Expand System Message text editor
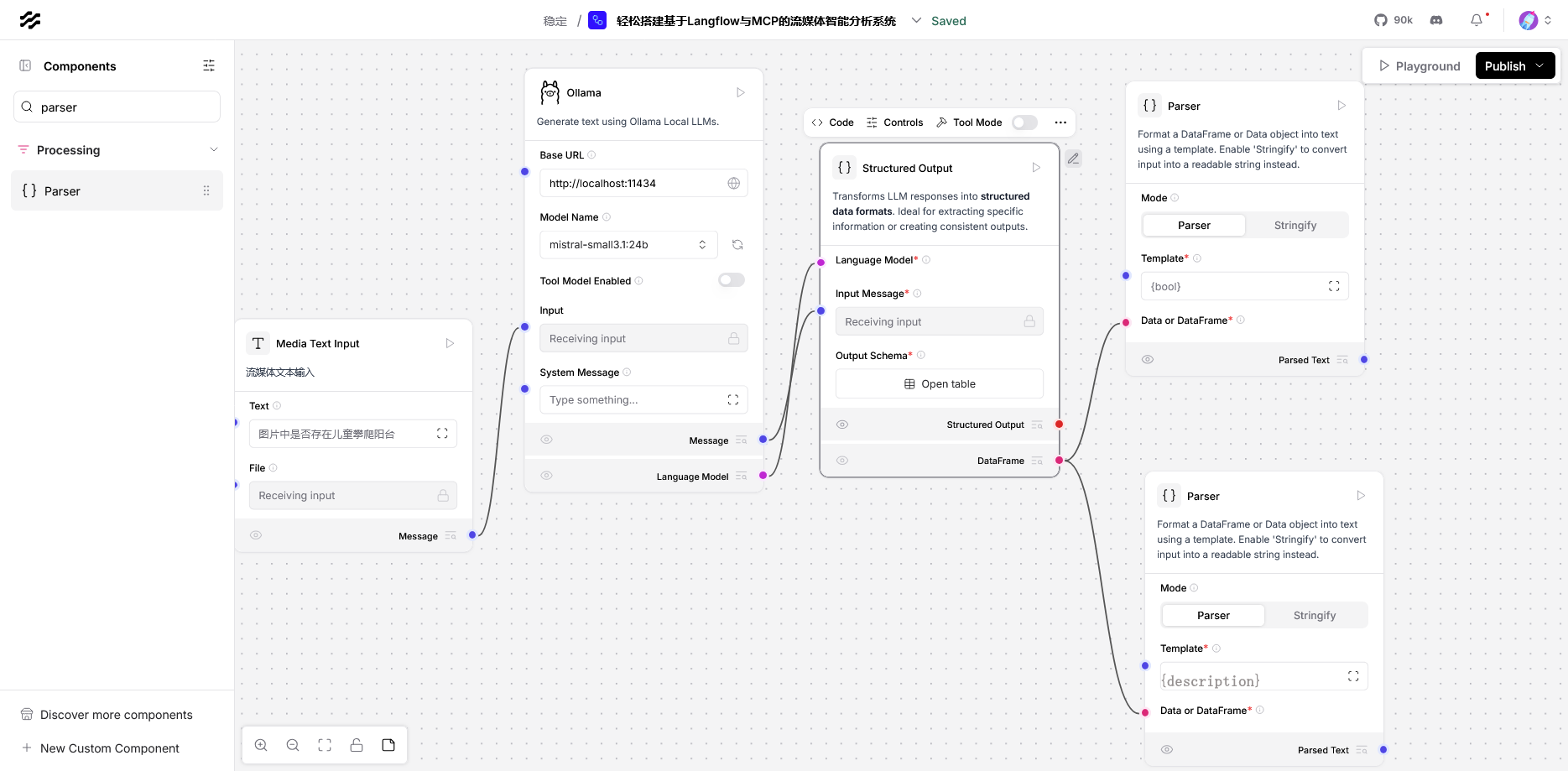1568x771 pixels. point(733,400)
